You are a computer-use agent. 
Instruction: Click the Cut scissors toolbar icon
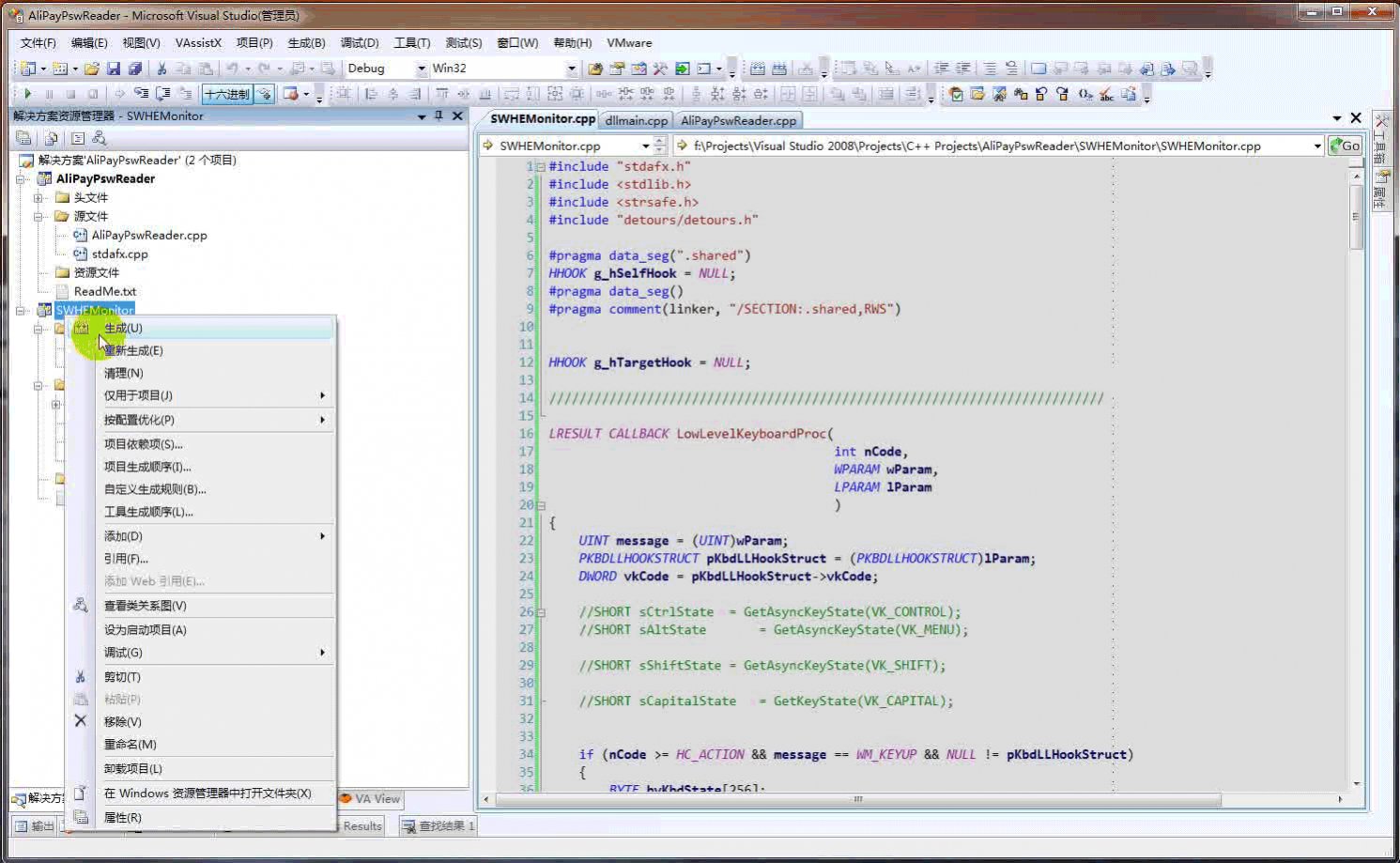[162, 69]
